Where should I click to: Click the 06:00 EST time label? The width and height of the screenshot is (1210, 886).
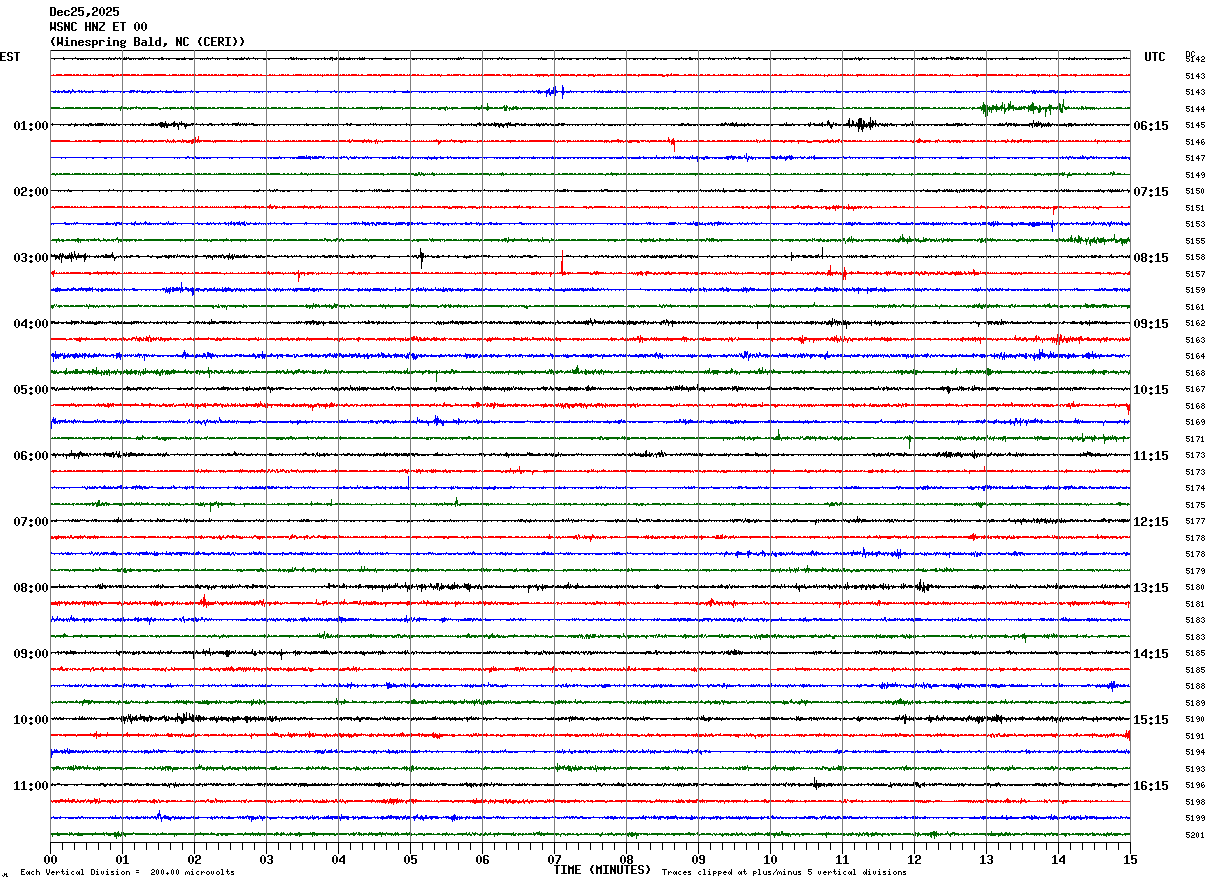point(31,456)
